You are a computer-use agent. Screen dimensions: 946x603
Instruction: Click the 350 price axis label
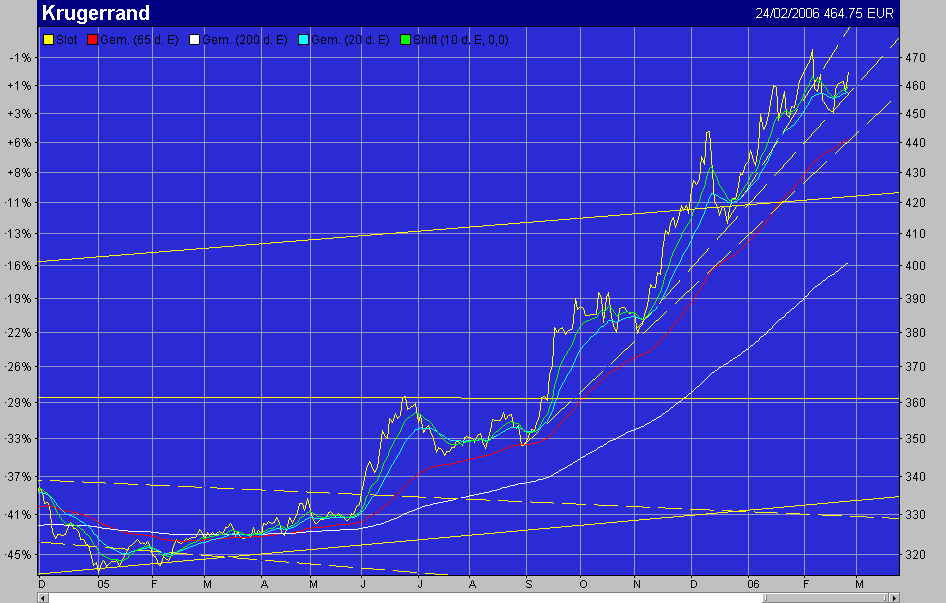915,439
